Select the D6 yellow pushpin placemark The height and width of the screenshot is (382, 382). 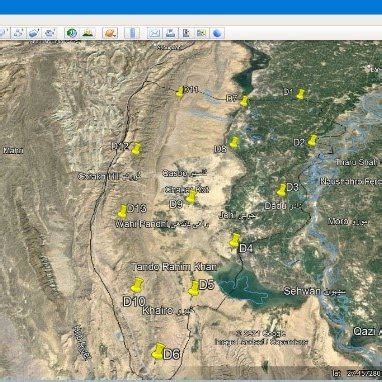point(158,351)
